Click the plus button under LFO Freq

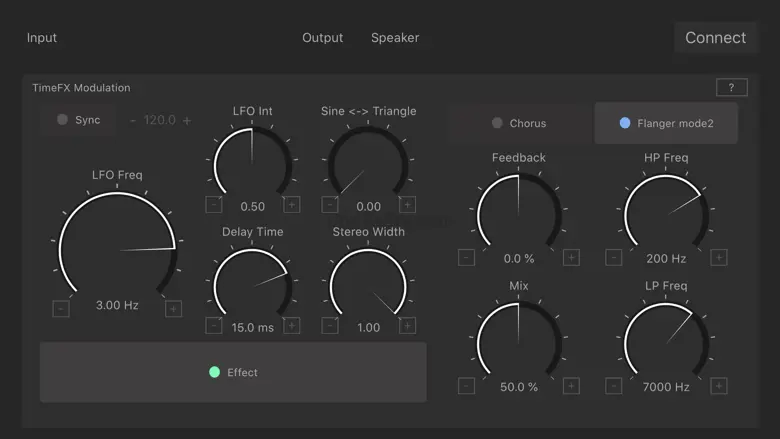click(x=173, y=308)
